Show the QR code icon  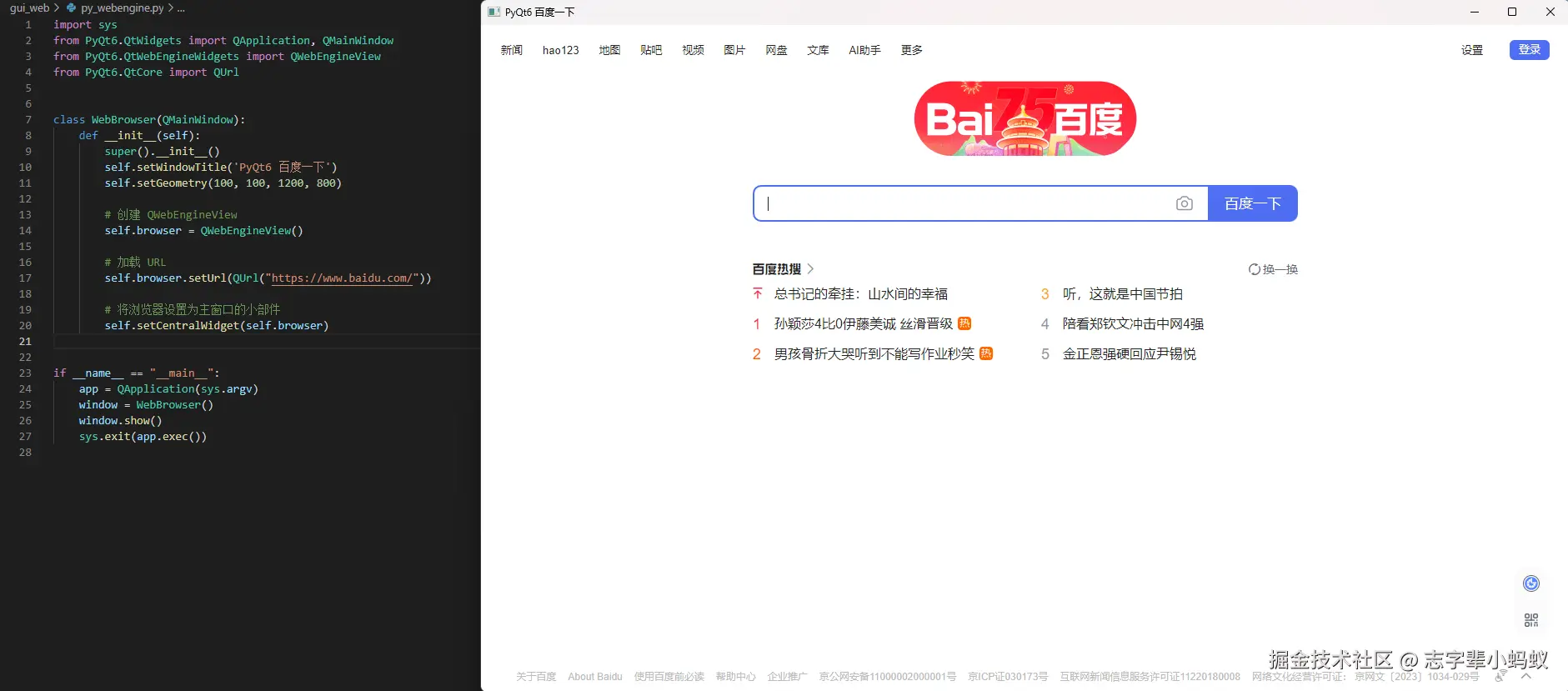coord(1531,620)
